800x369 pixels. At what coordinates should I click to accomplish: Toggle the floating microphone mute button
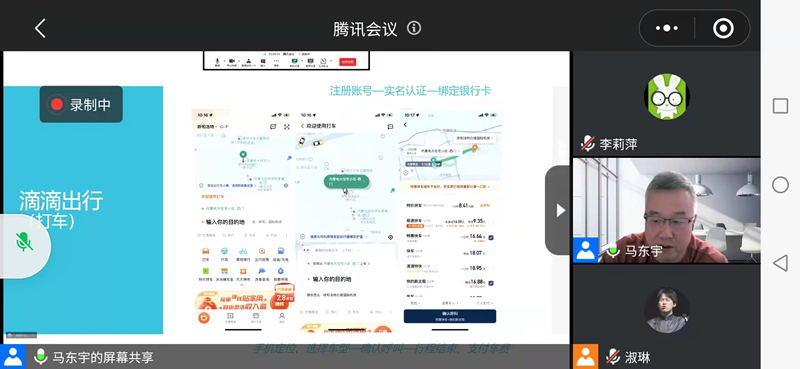pyautogui.click(x=24, y=241)
